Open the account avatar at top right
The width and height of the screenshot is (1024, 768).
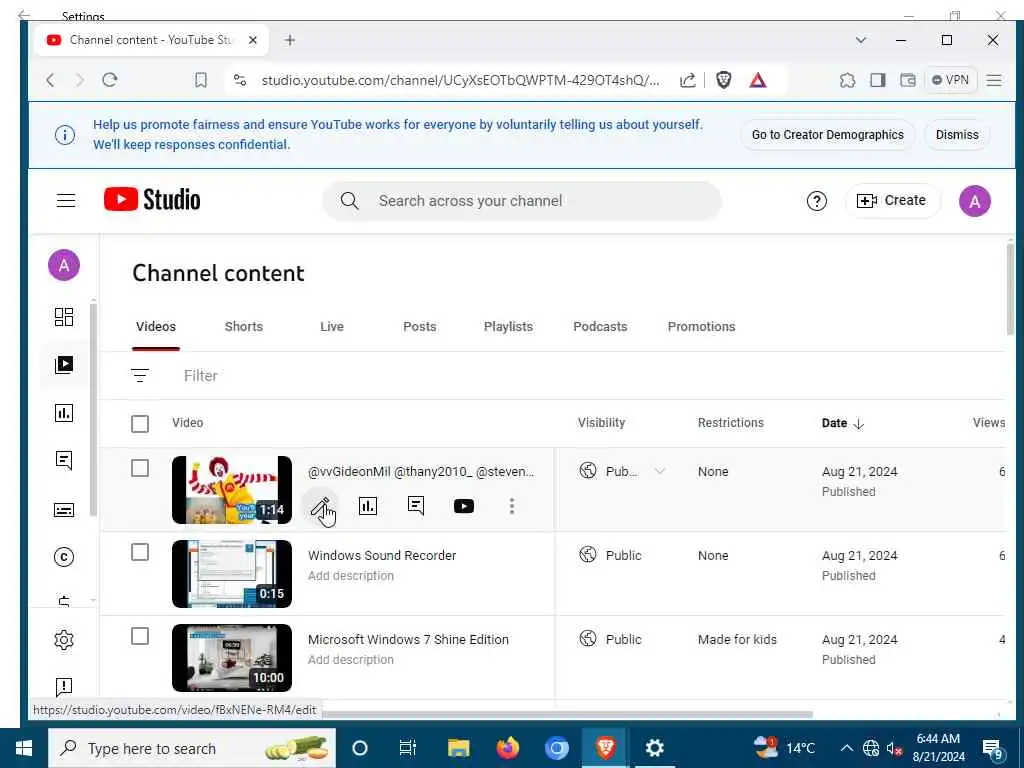974,201
